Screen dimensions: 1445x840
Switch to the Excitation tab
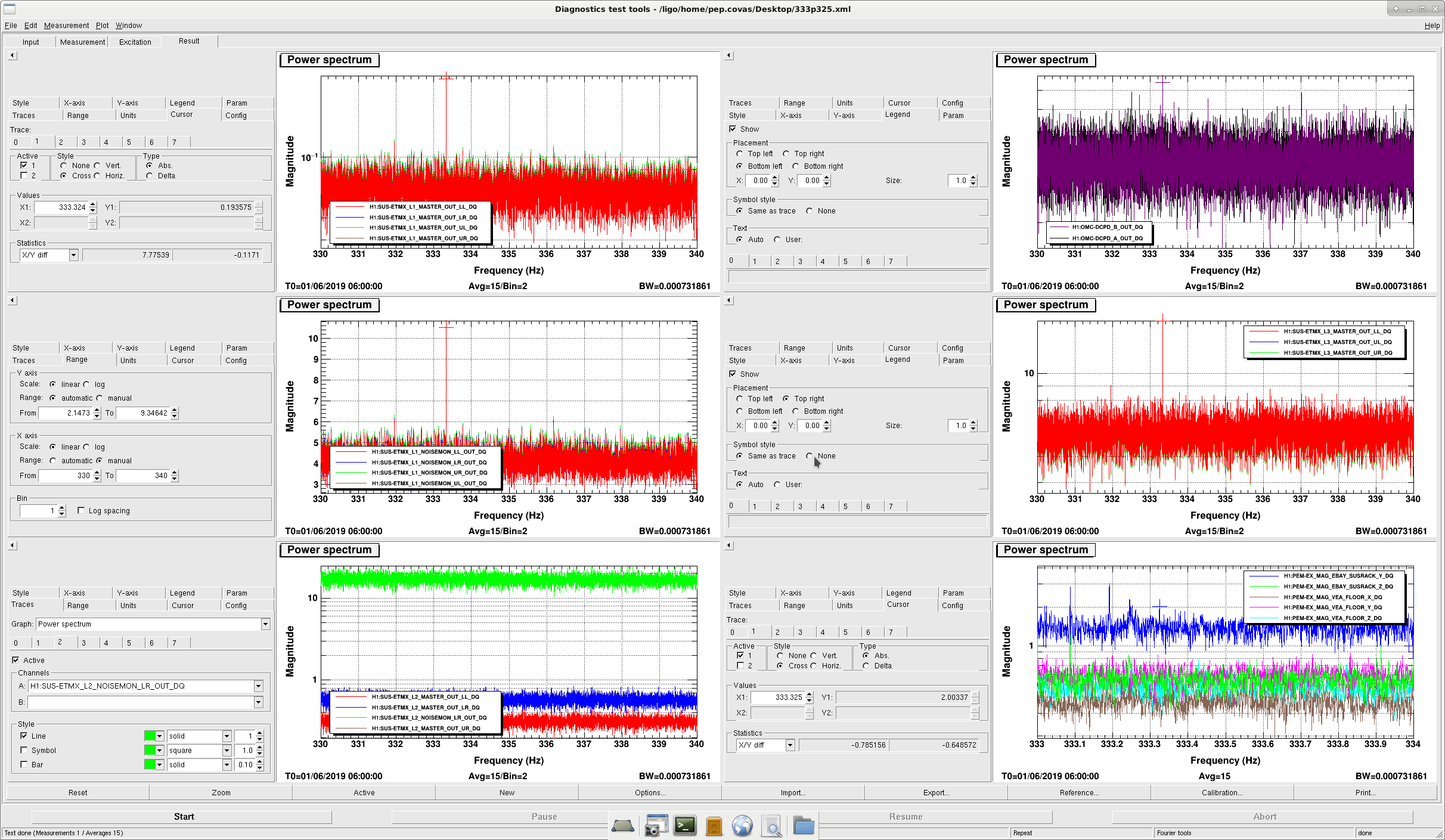tap(135, 42)
